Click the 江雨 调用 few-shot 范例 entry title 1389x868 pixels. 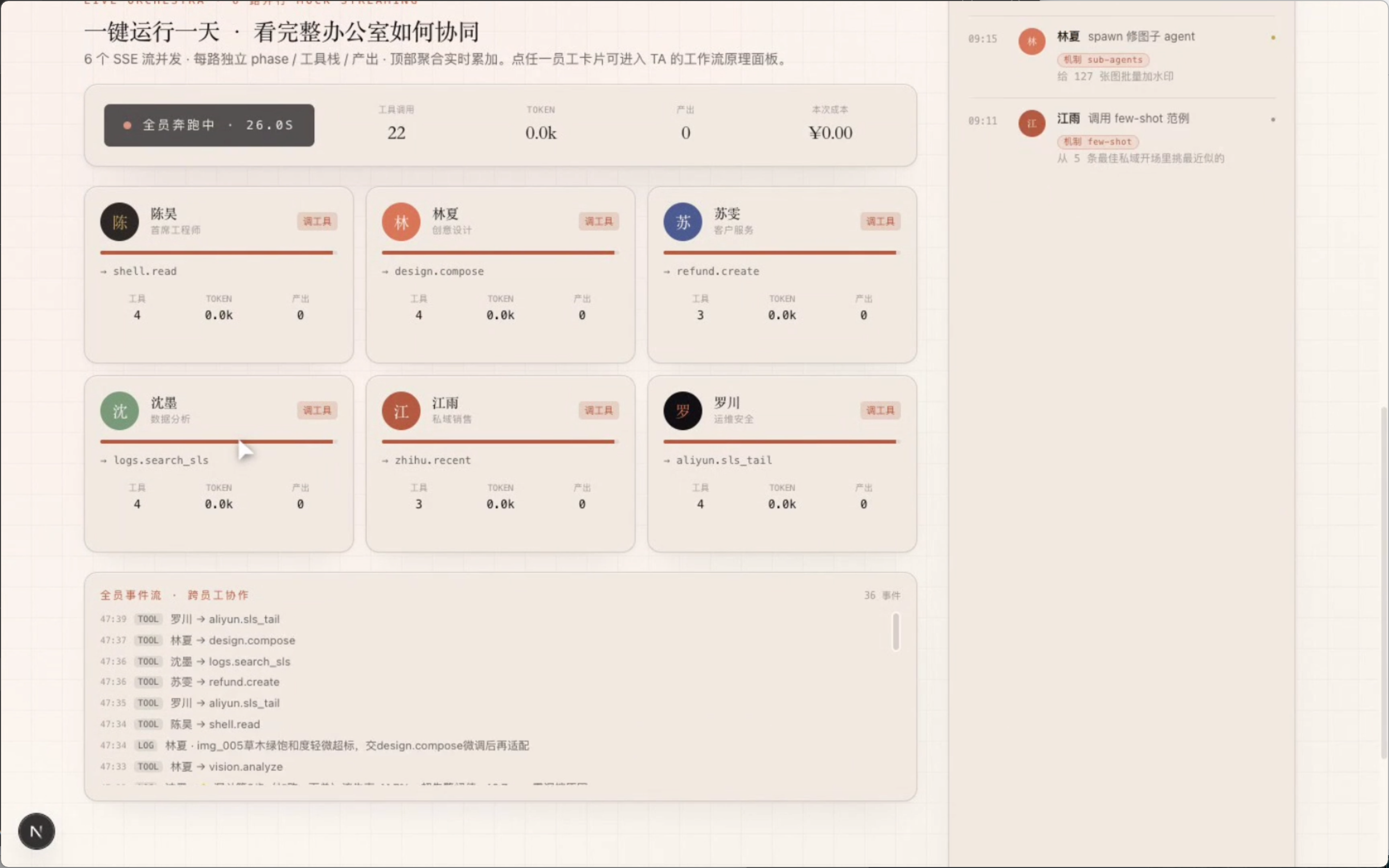(1123, 119)
